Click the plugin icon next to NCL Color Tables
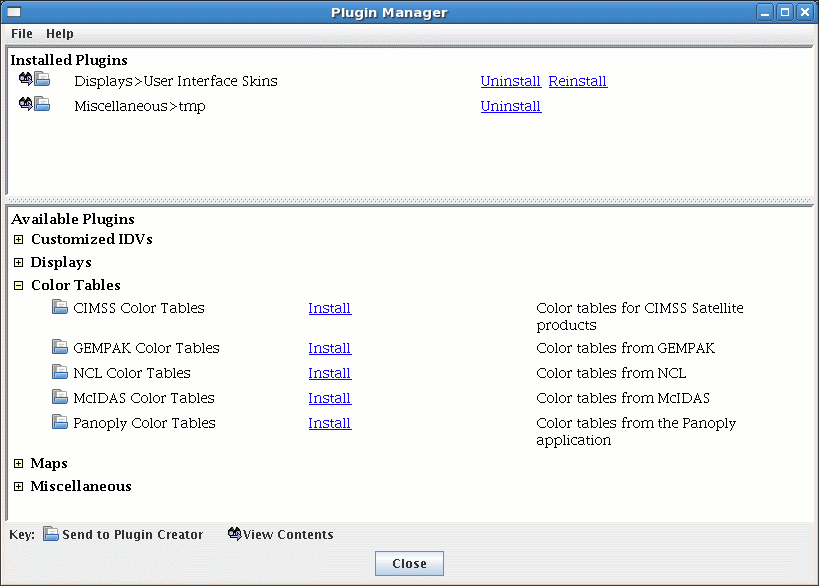This screenshot has width=819, height=586. tap(58, 373)
